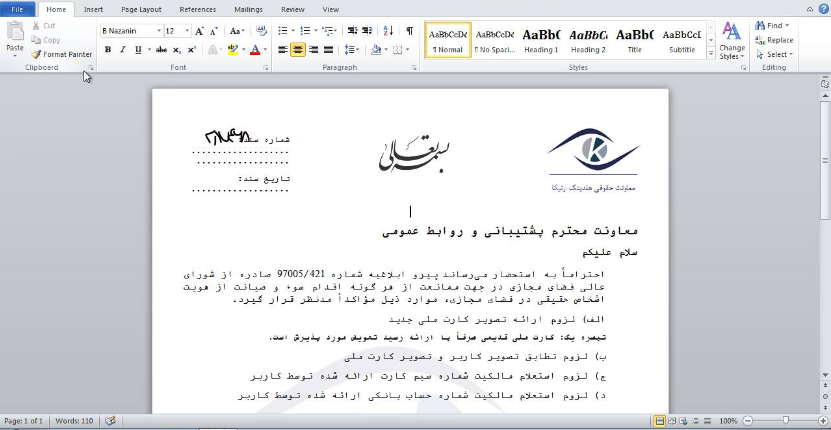This screenshot has width=831, height=430.
Task: Copy selection to clipboard
Action: tap(46, 40)
